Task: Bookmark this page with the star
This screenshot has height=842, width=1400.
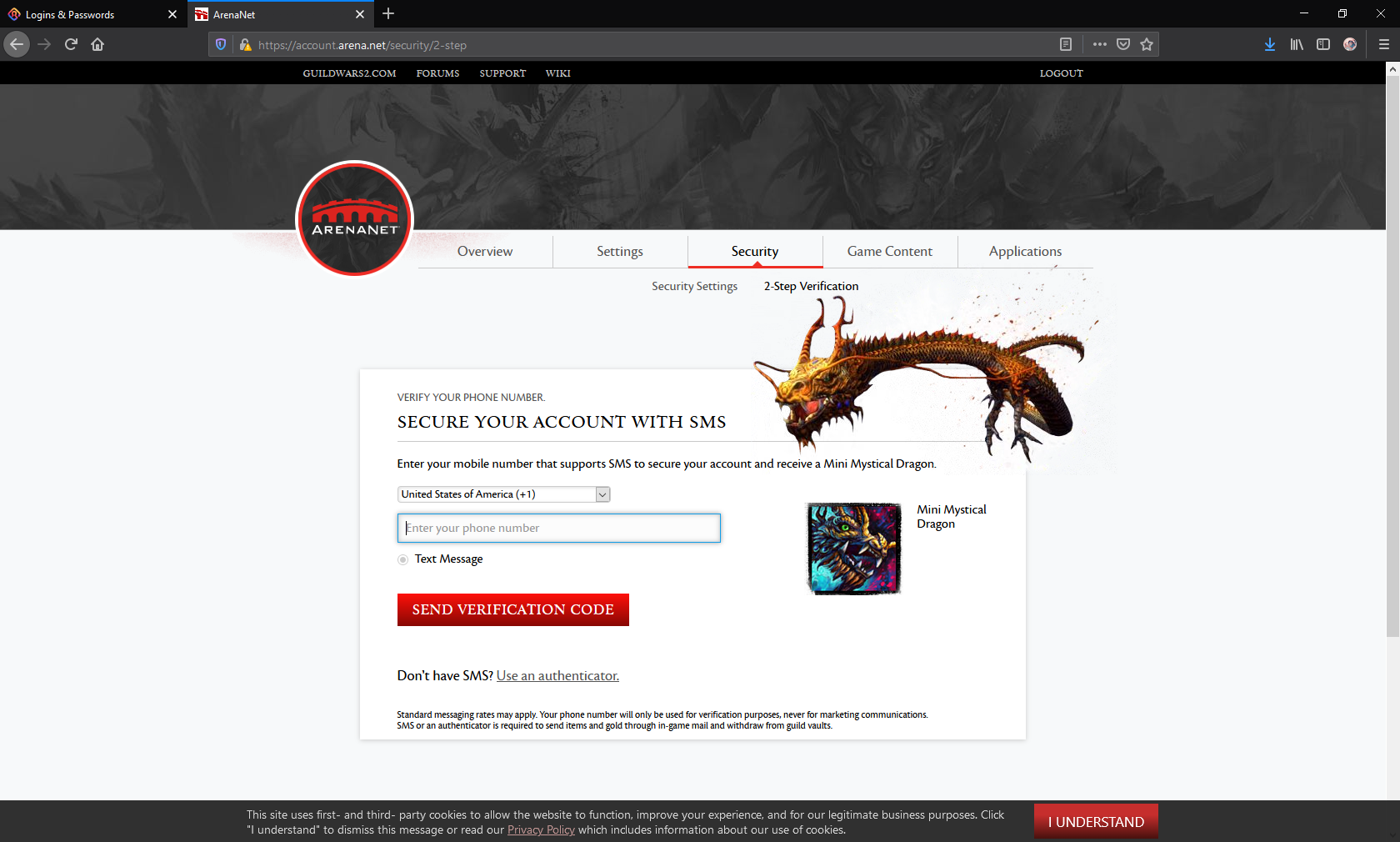Action: (1147, 44)
